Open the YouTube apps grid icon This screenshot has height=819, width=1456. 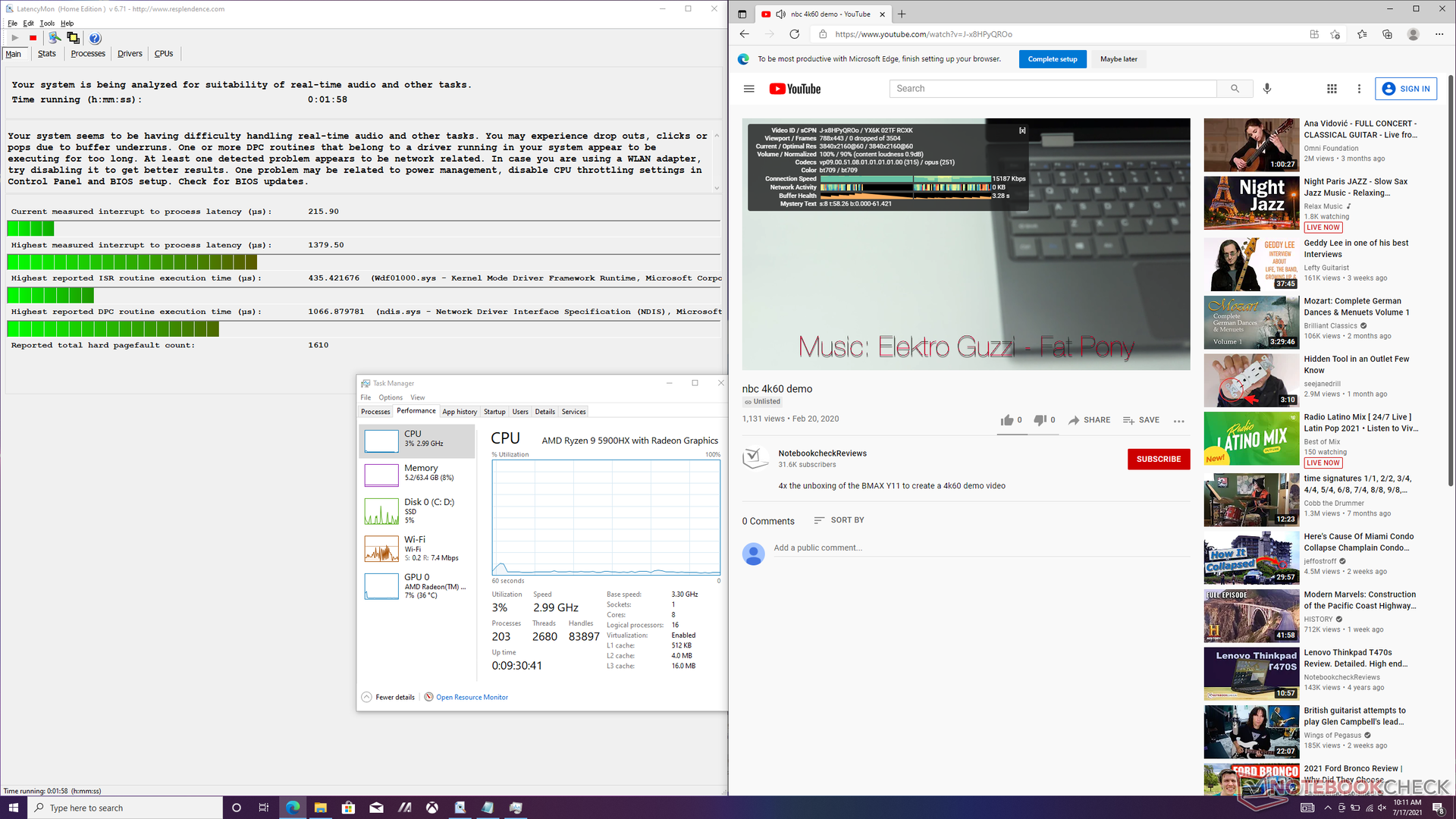1332,89
